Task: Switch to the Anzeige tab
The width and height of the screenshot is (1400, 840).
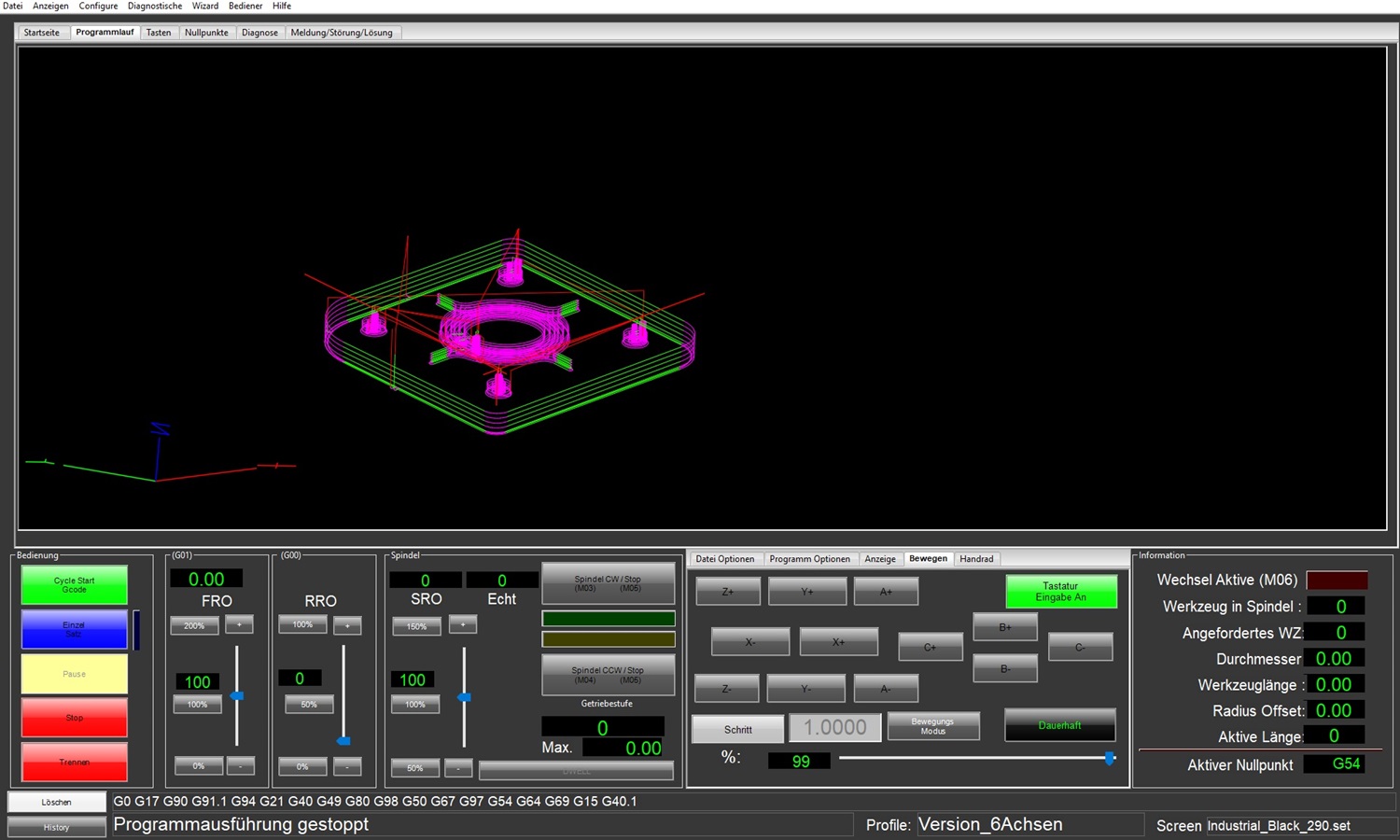Action: (x=880, y=559)
